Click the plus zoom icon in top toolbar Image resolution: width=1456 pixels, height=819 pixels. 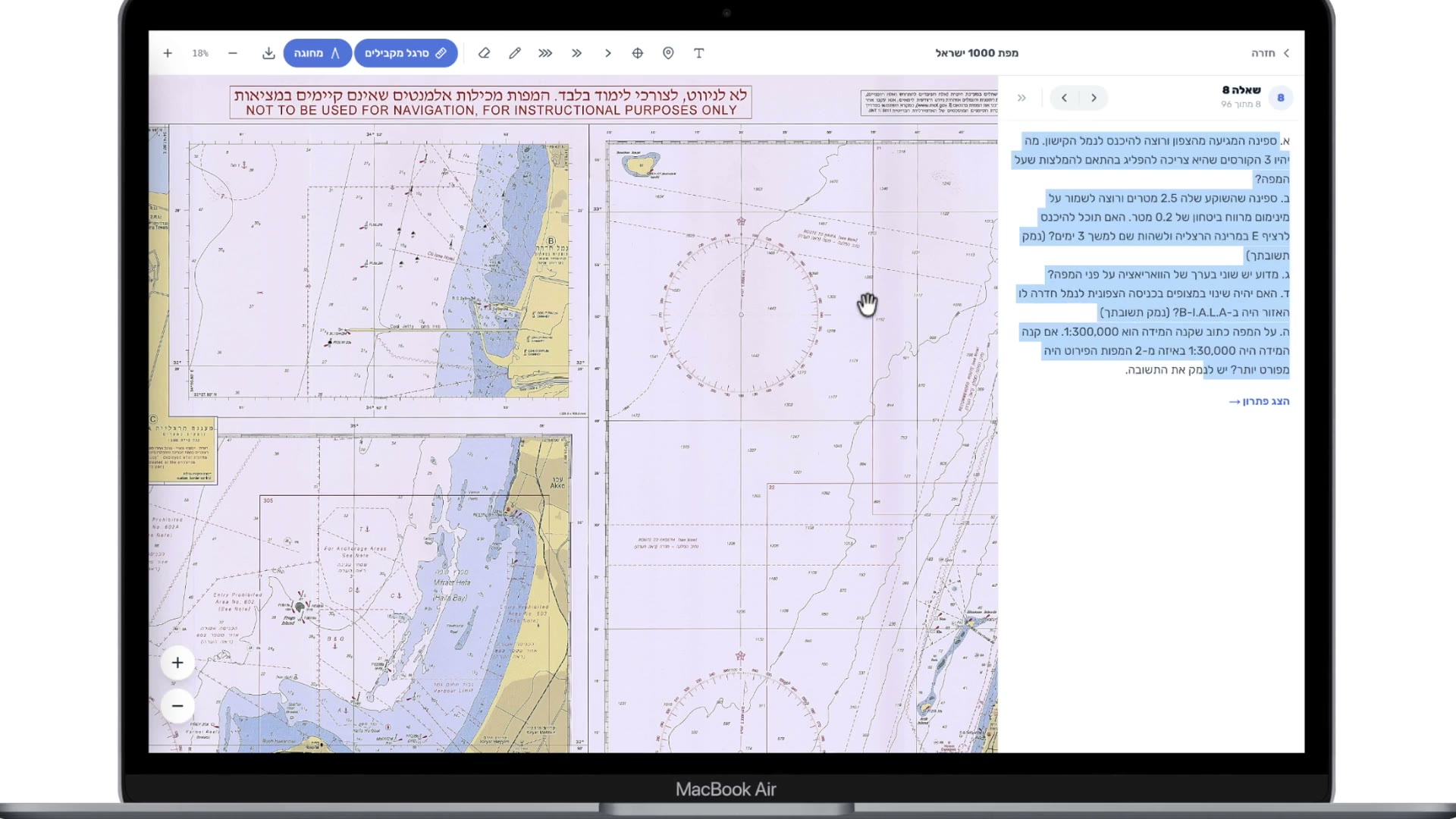168,53
